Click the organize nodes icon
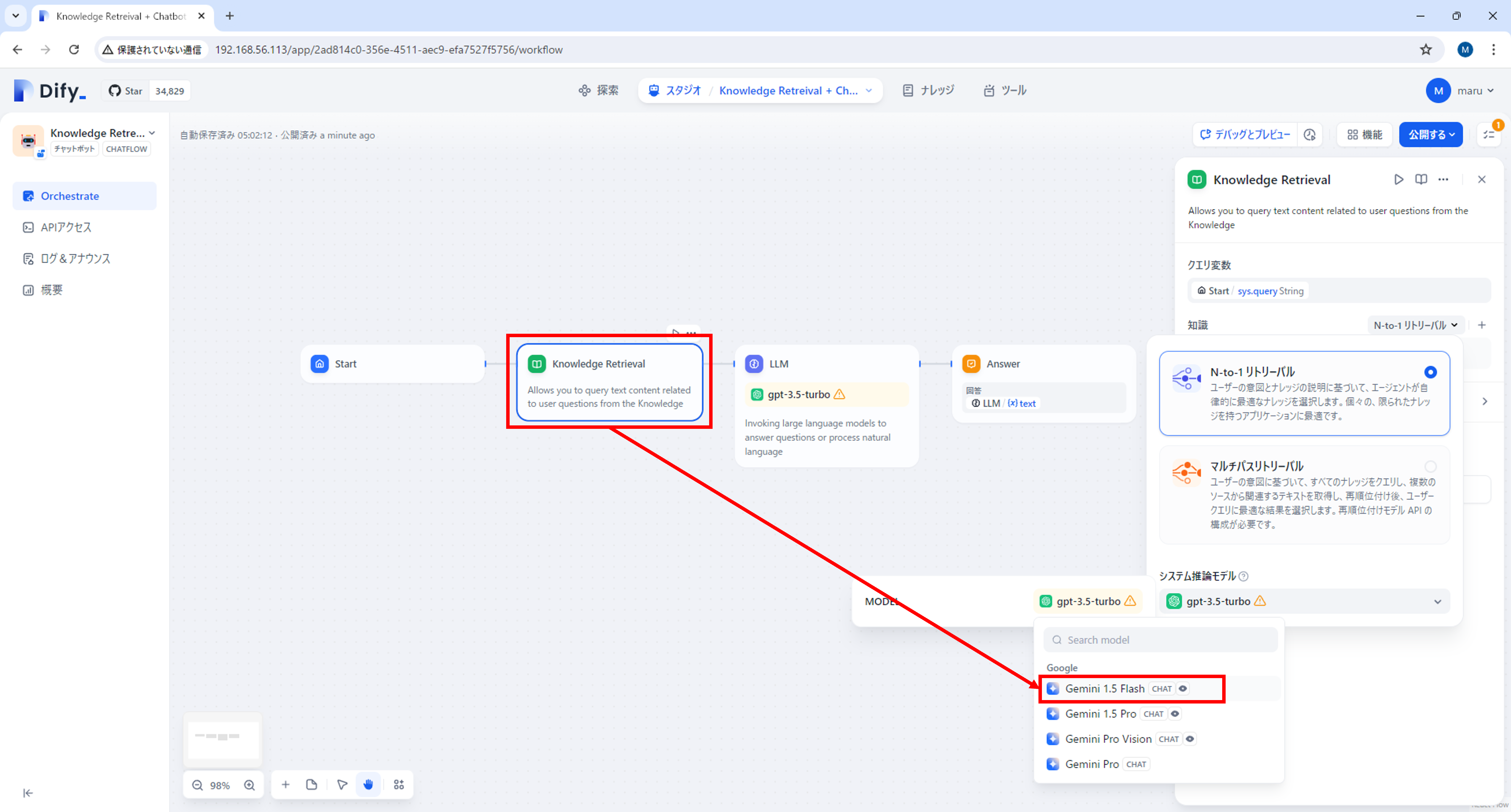1511x812 pixels. pyautogui.click(x=399, y=785)
